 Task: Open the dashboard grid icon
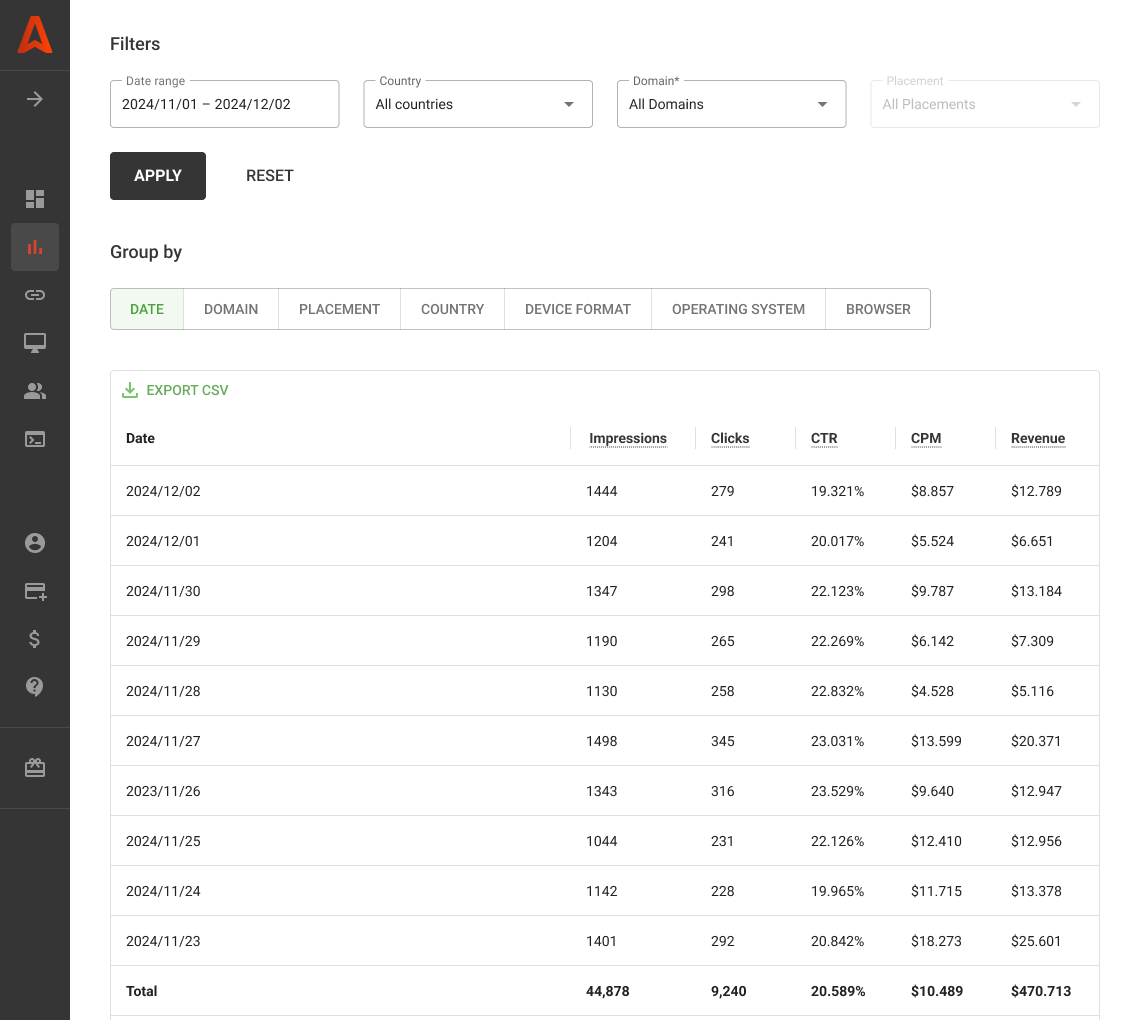(x=35, y=198)
